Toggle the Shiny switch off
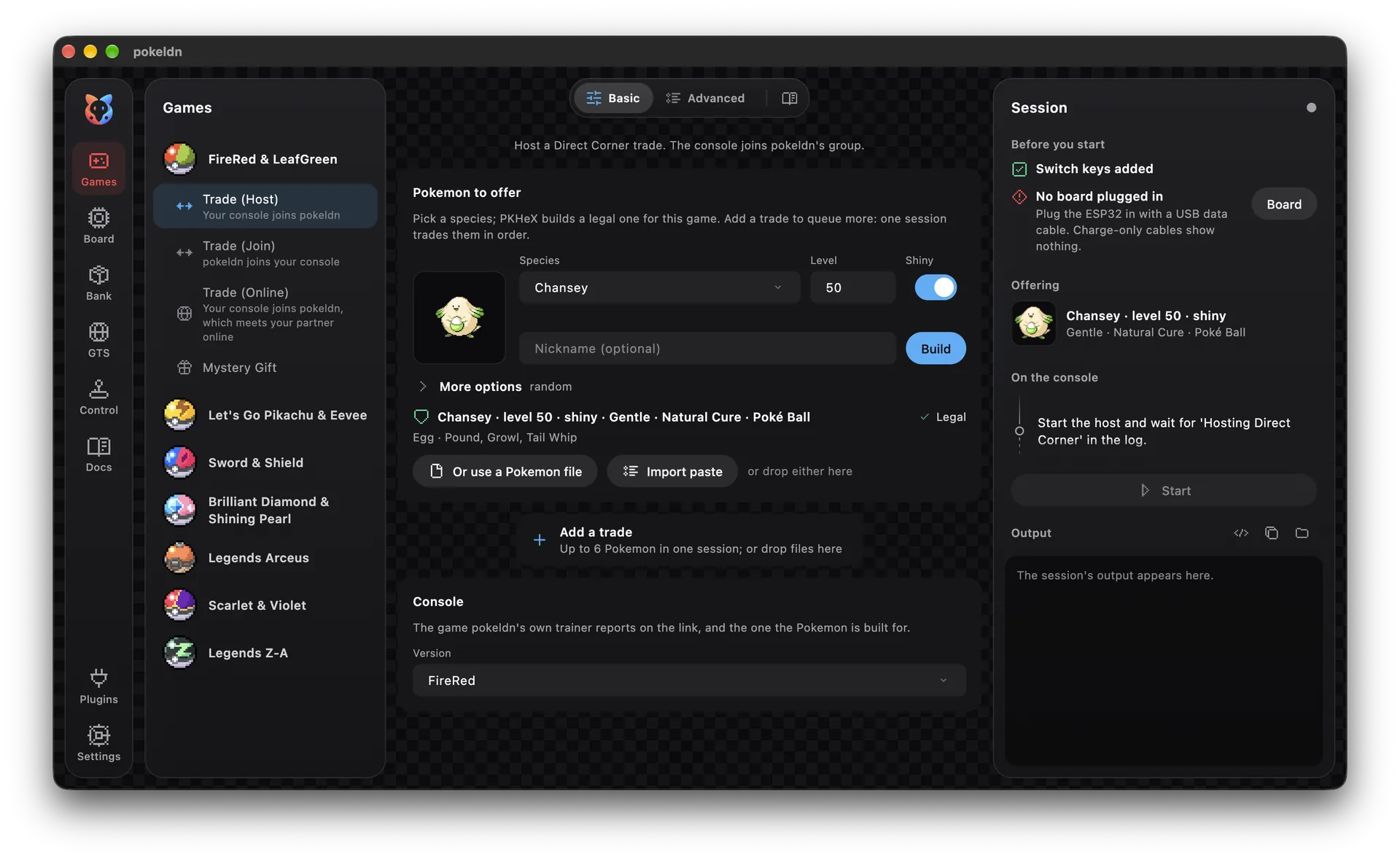This screenshot has width=1400, height=860. pos(936,287)
